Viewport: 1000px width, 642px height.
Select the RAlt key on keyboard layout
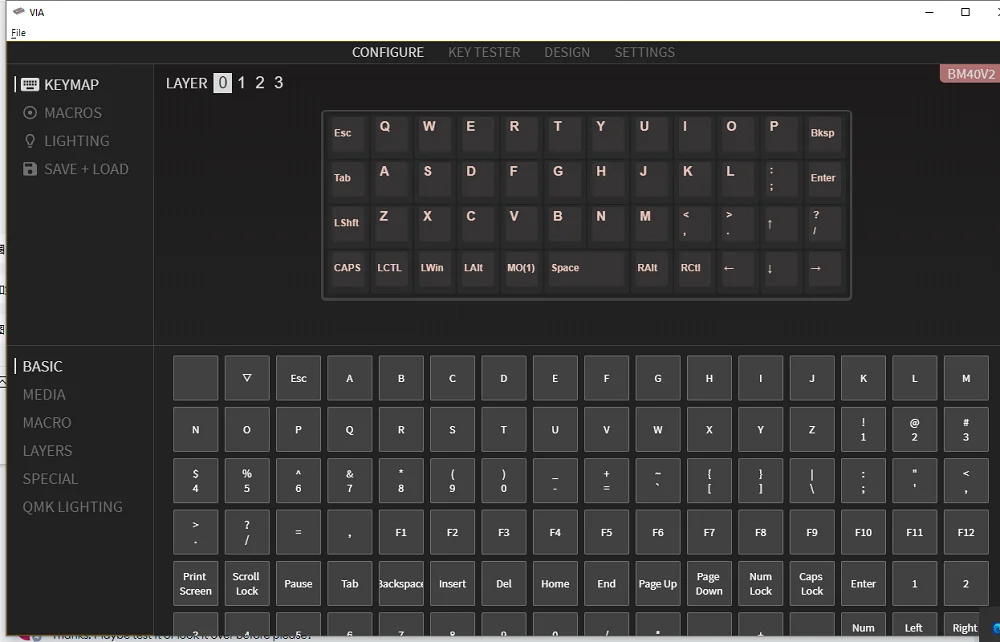649,268
